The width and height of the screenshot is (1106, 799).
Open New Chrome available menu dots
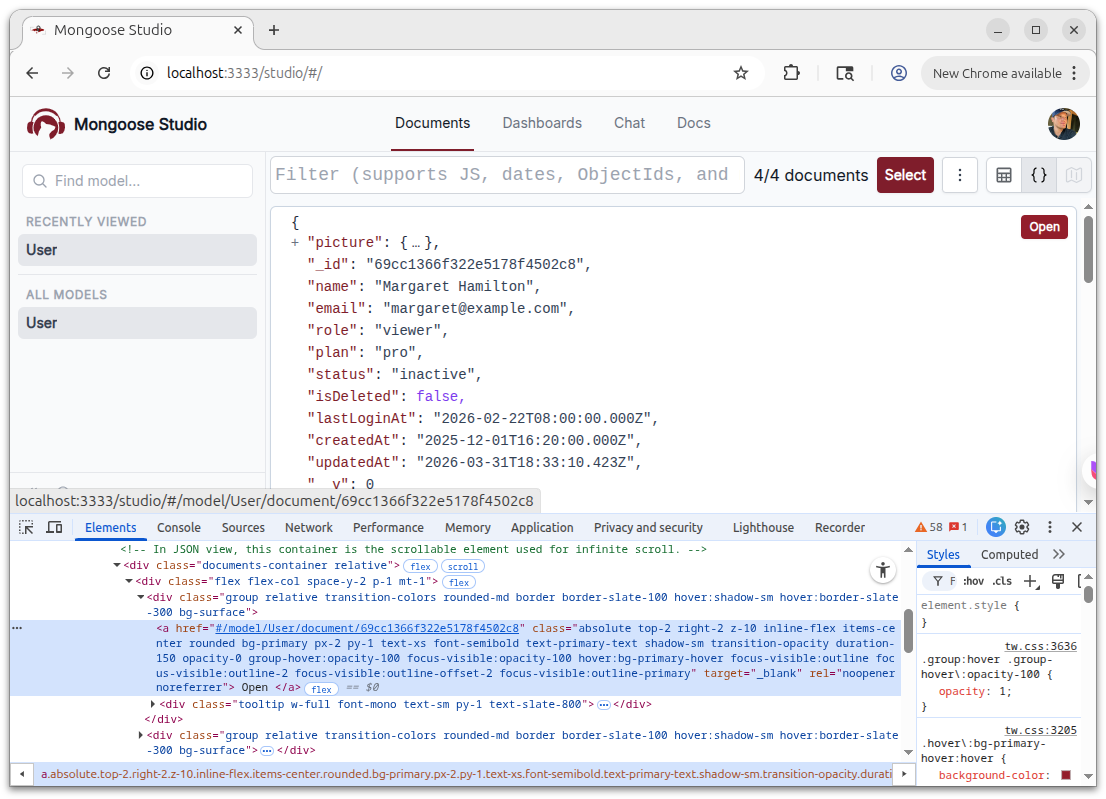pyautogui.click(x=1074, y=73)
